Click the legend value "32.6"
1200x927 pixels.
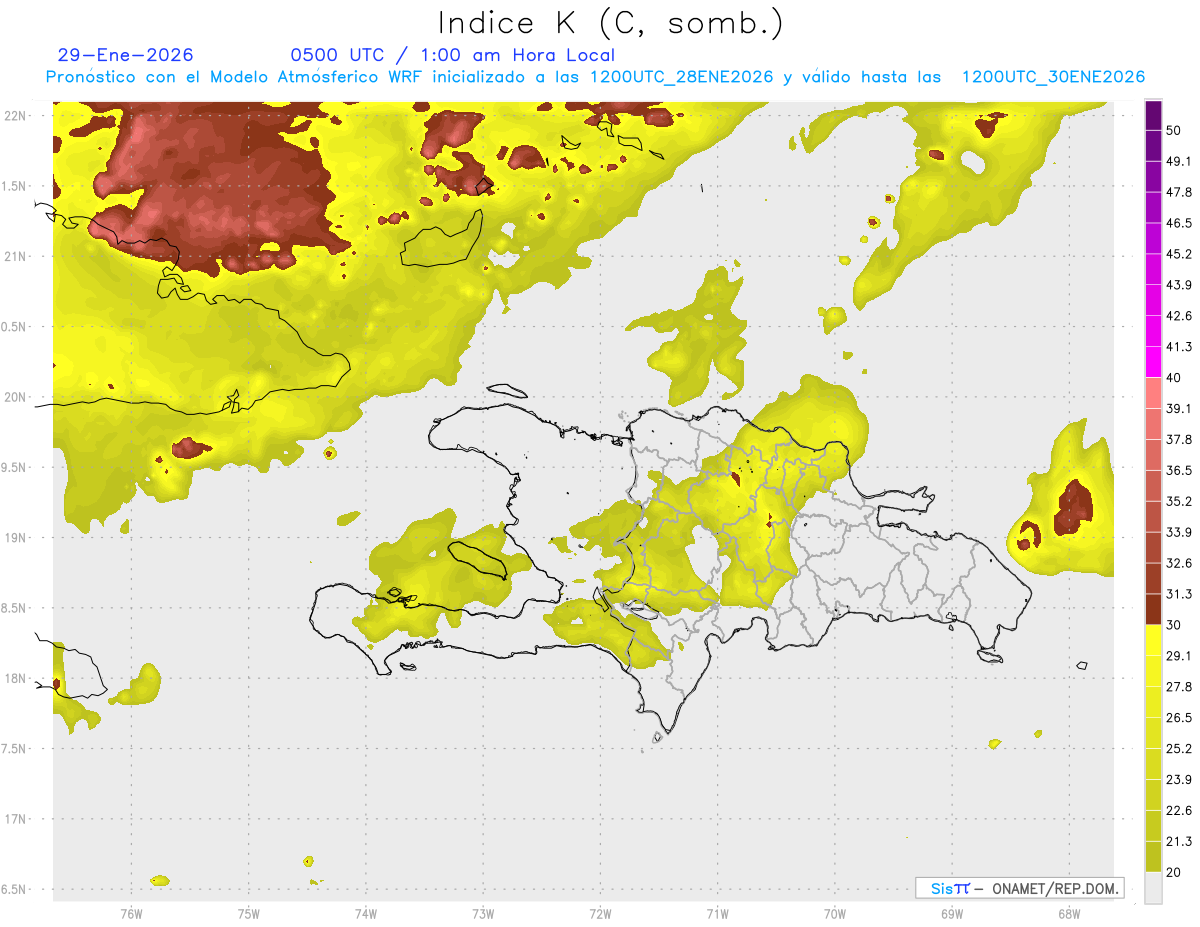point(1179,563)
